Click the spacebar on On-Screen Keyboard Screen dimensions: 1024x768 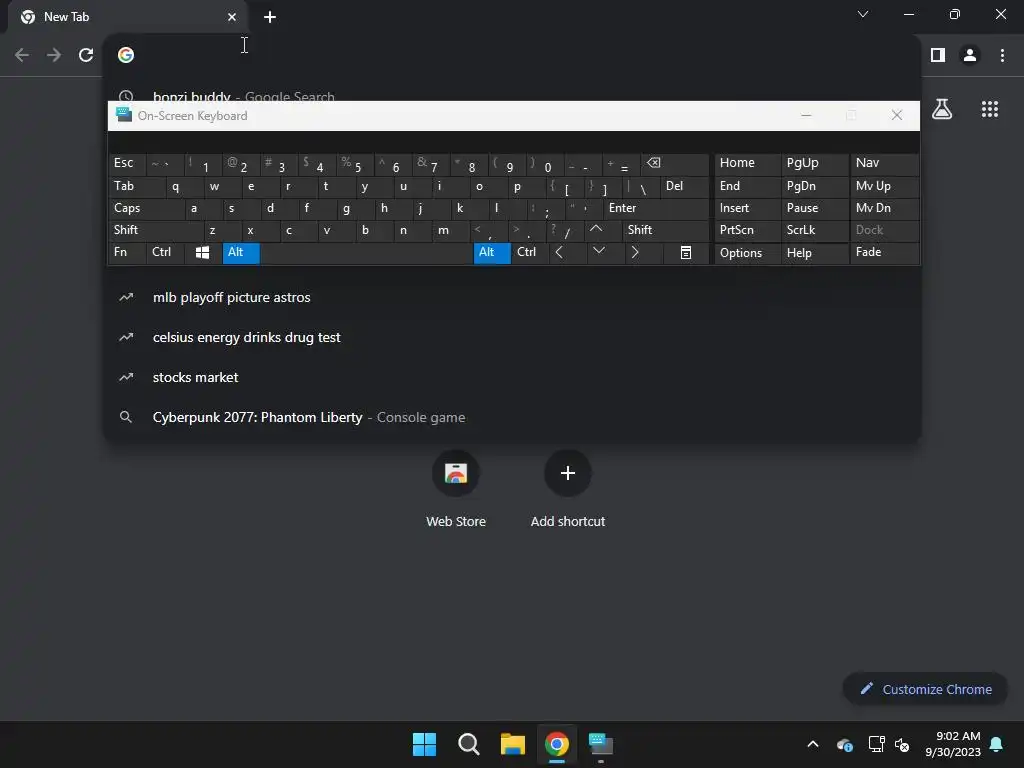coord(366,253)
